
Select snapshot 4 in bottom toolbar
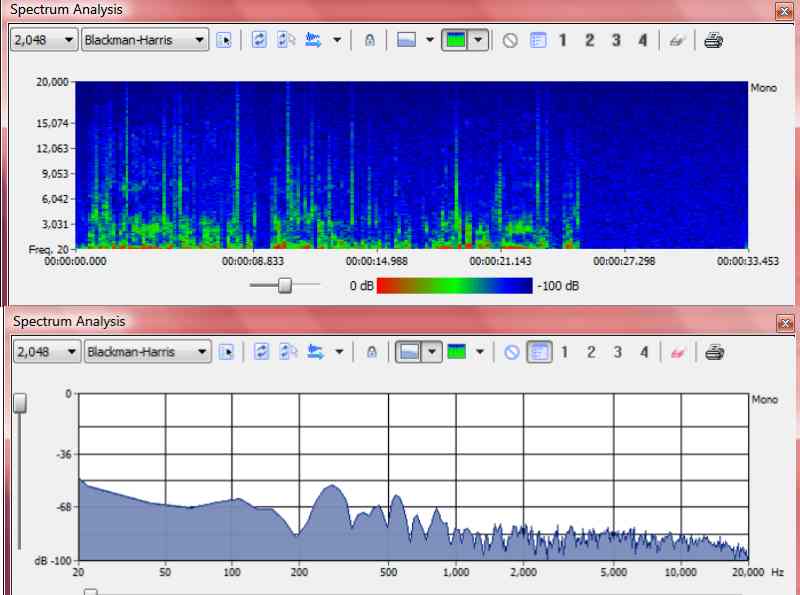pos(644,352)
